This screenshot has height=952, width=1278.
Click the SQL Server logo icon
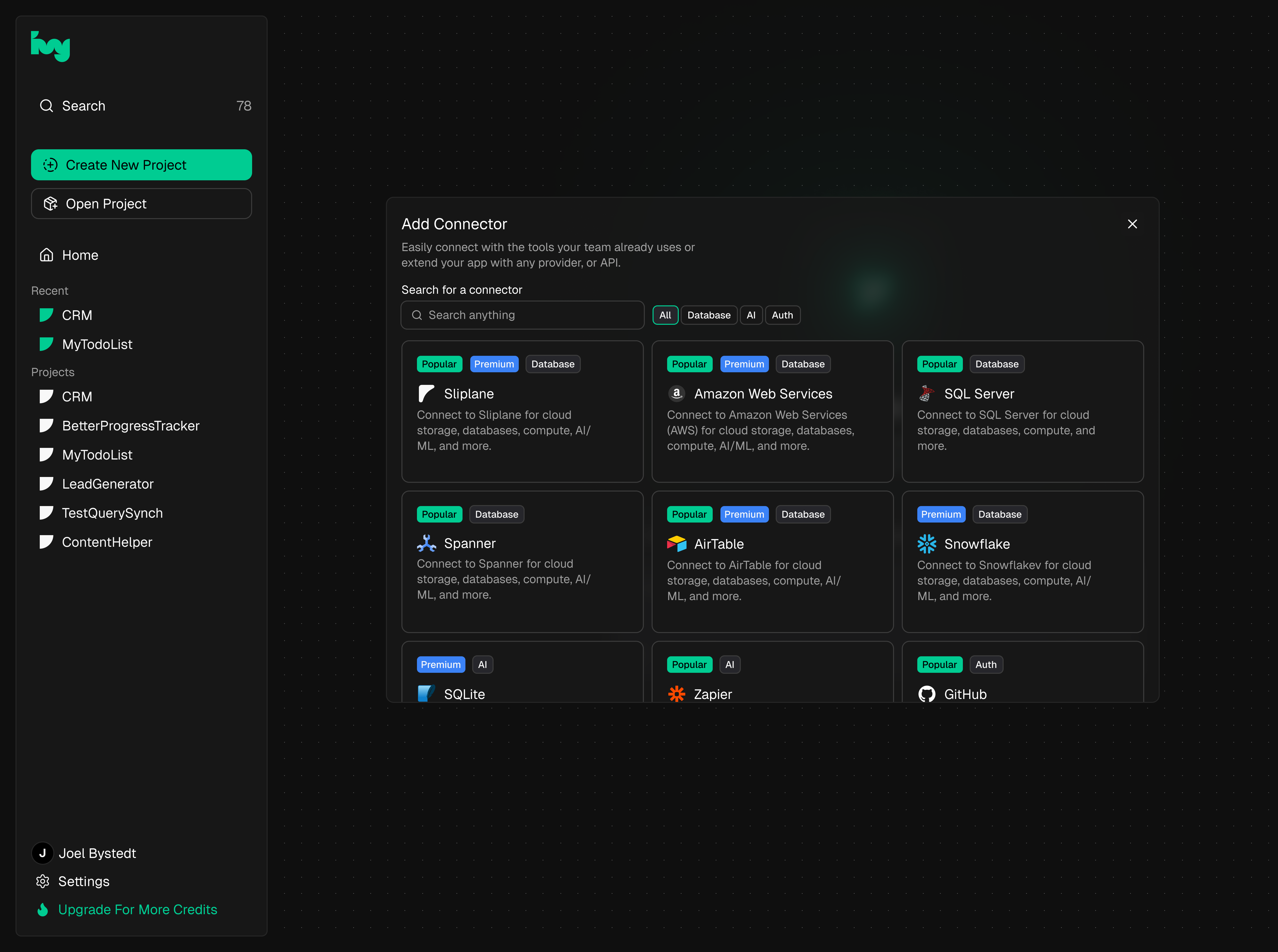click(926, 394)
